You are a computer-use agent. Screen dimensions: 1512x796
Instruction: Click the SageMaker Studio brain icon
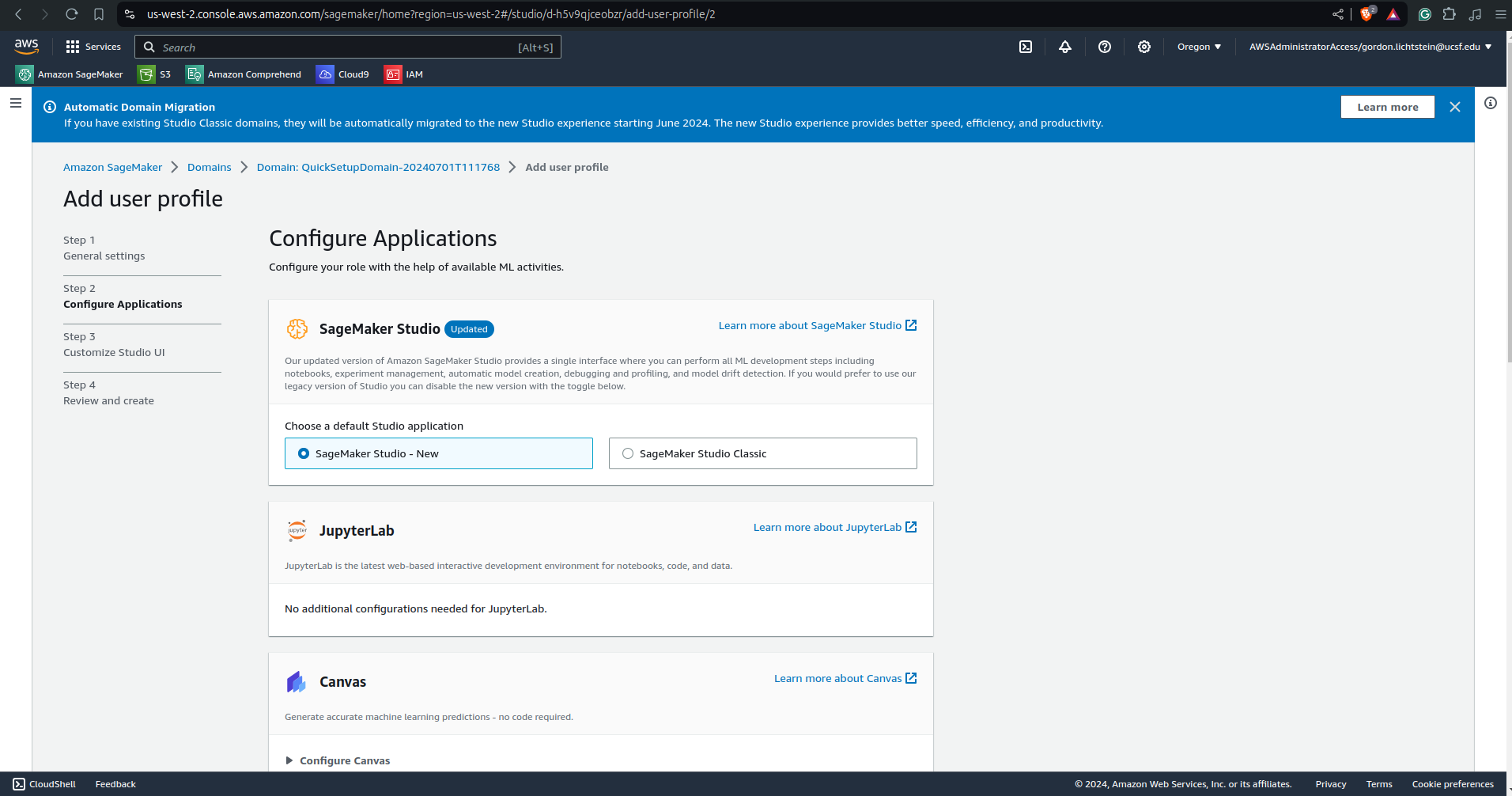(297, 328)
